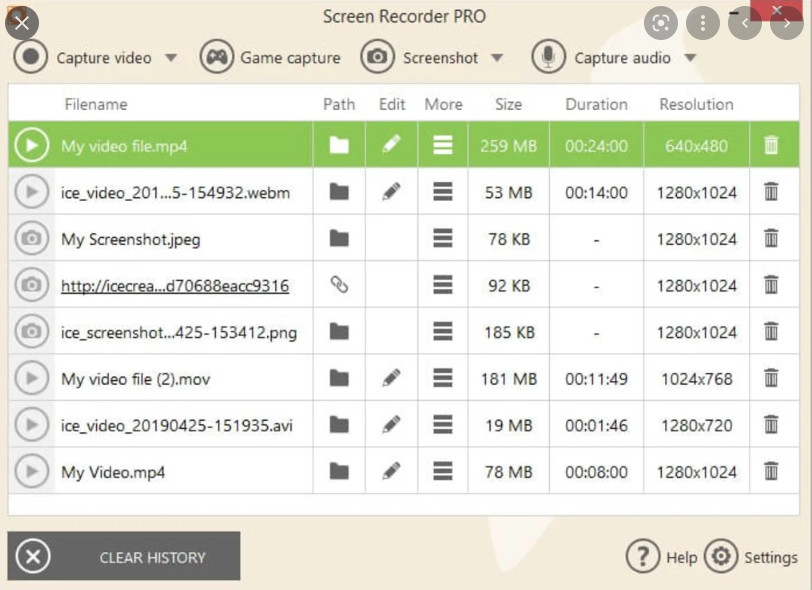This screenshot has width=812, height=590.
Task: Click the camera thumbnail for ice_screenshot png
Action: 32,332
